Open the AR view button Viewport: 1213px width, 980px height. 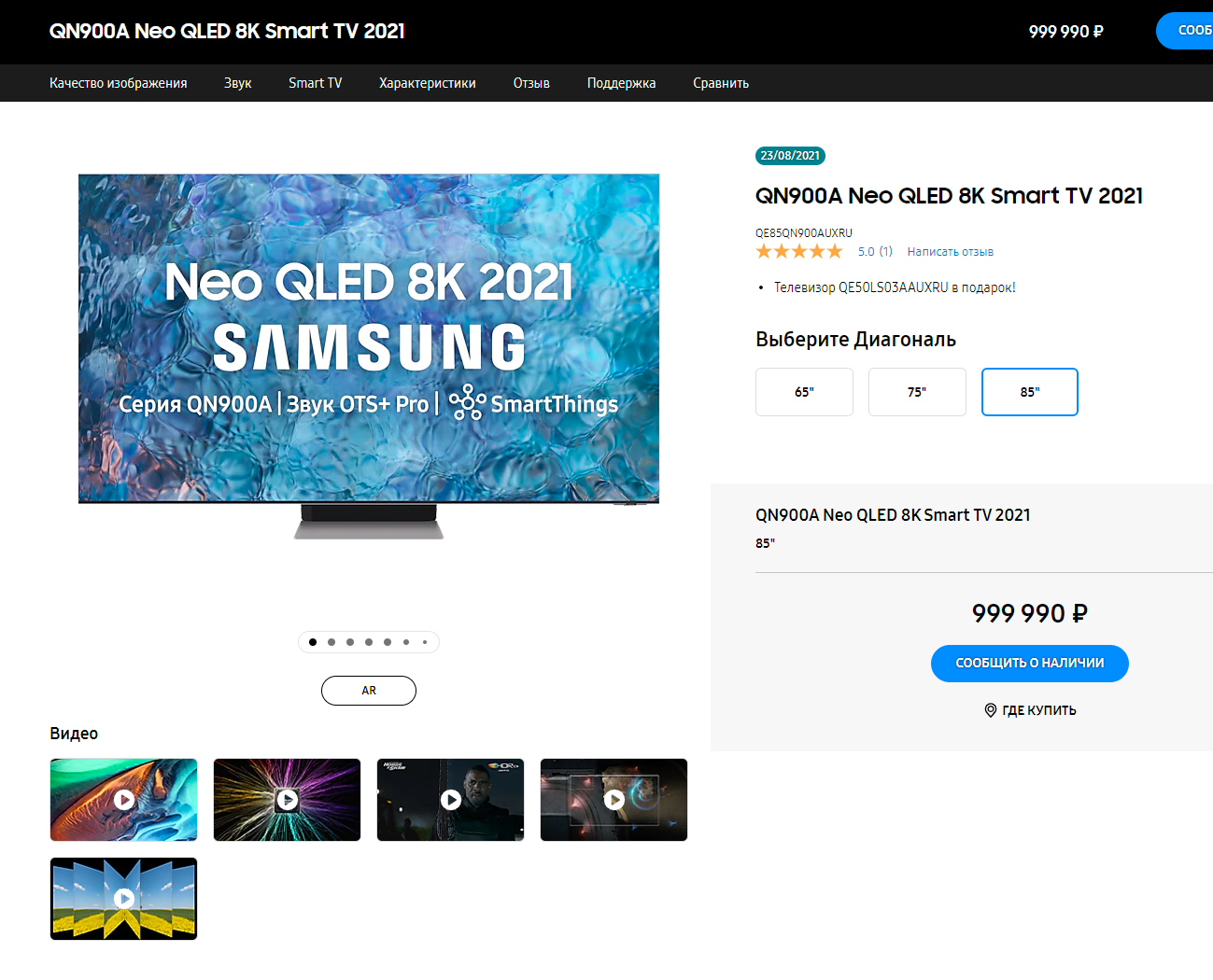[369, 691]
